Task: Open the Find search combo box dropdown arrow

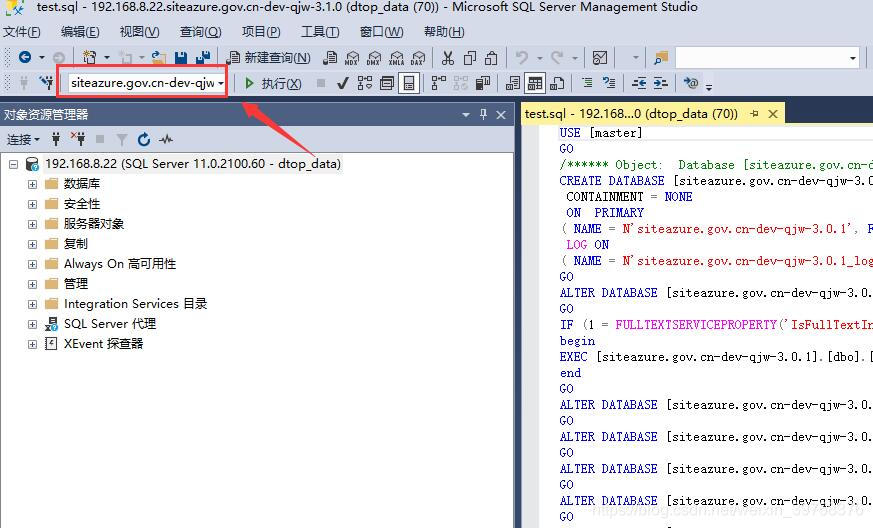Action: pyautogui.click(x=852, y=58)
